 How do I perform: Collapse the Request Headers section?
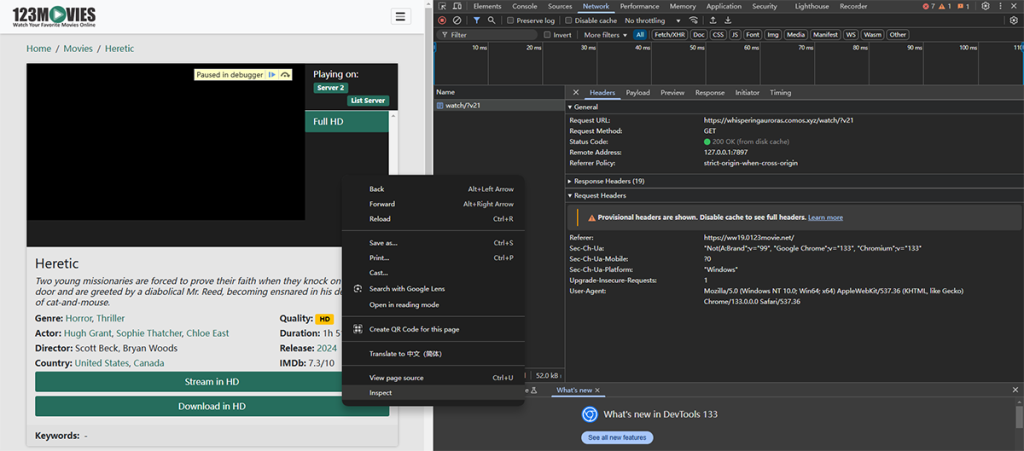tap(596, 195)
